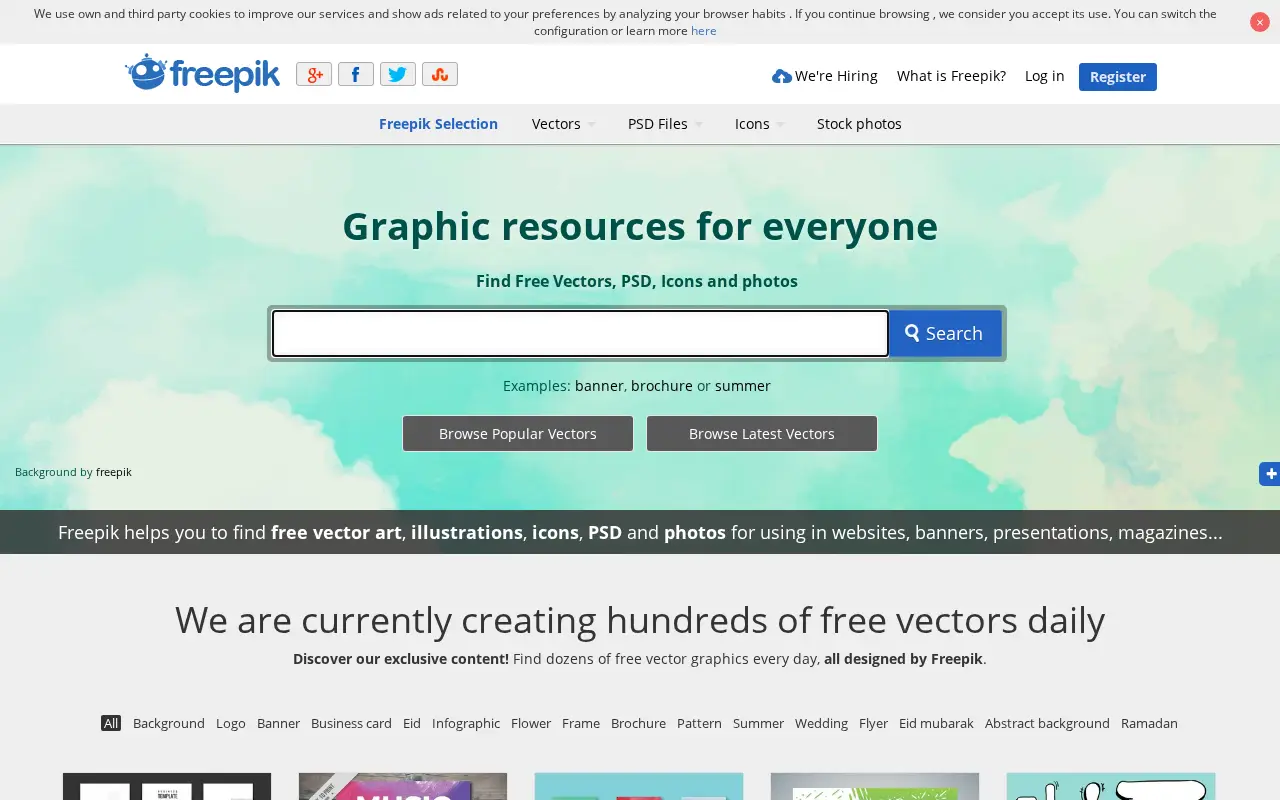Open Stock photos section
1280x800 pixels.
pos(859,124)
